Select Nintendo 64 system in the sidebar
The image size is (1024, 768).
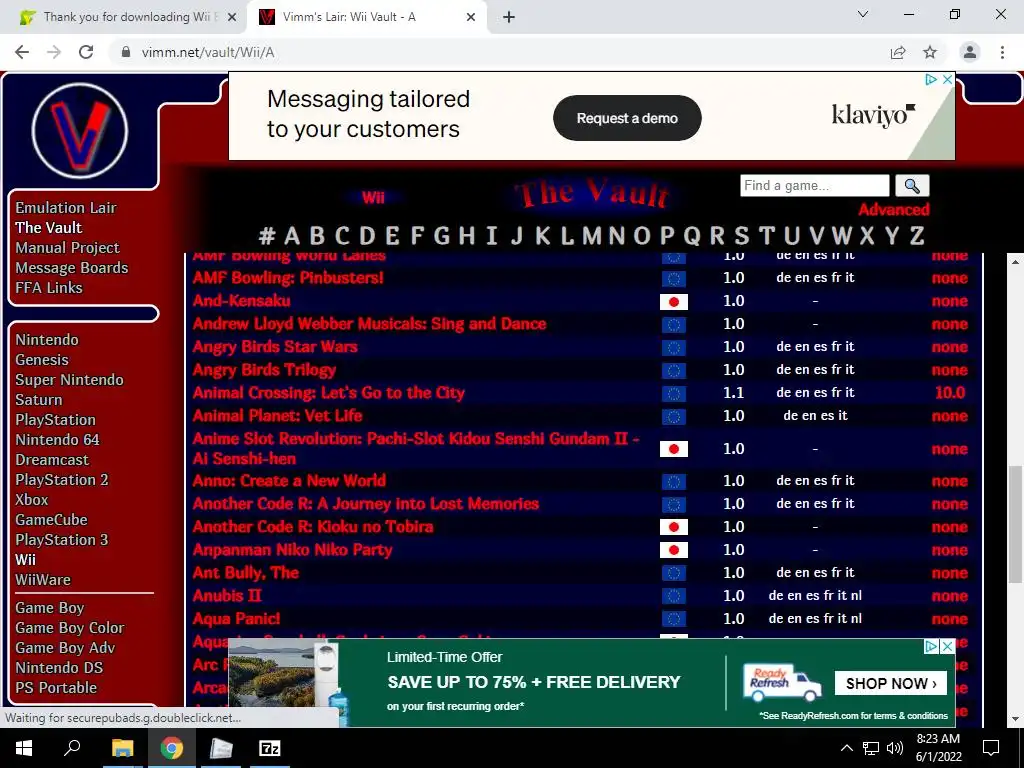(x=57, y=440)
